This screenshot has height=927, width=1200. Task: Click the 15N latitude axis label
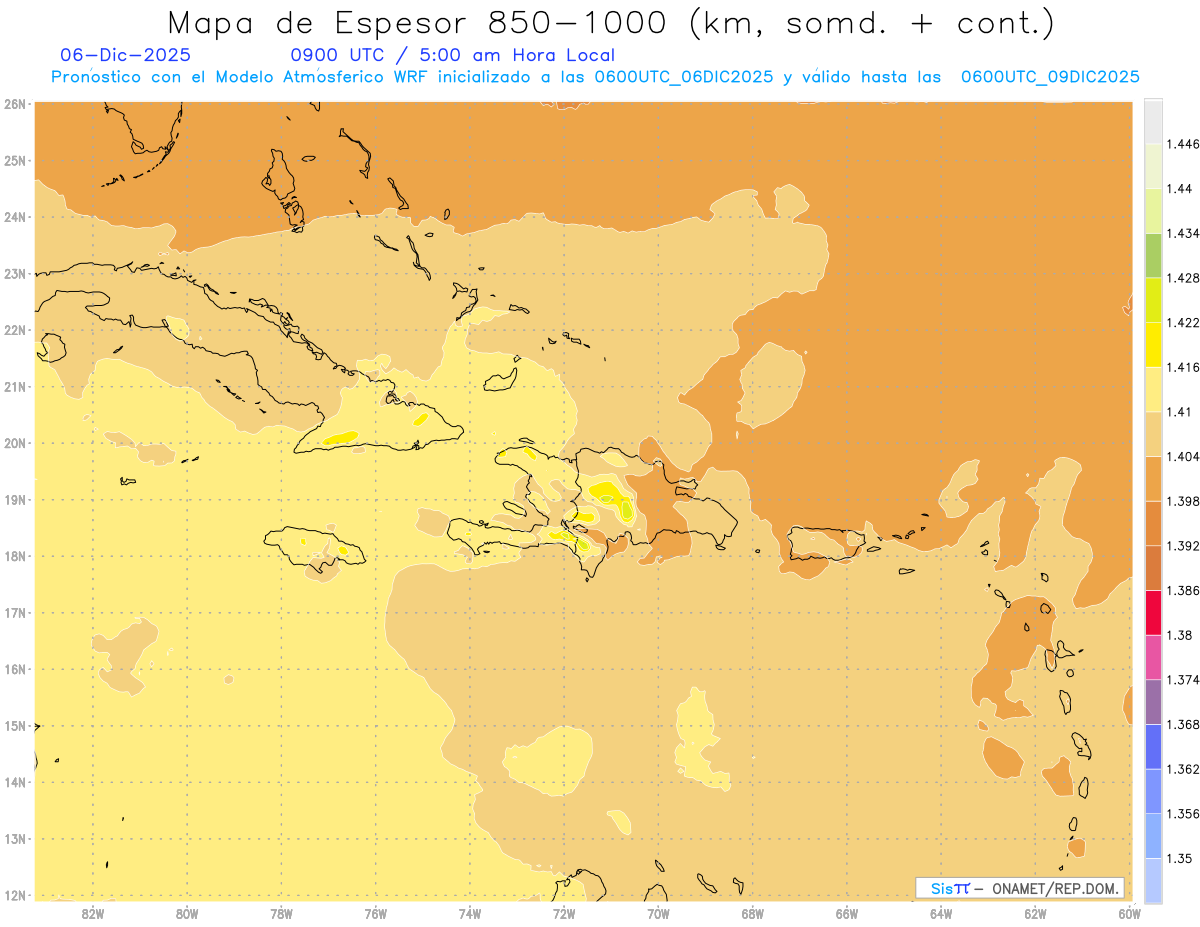point(14,725)
